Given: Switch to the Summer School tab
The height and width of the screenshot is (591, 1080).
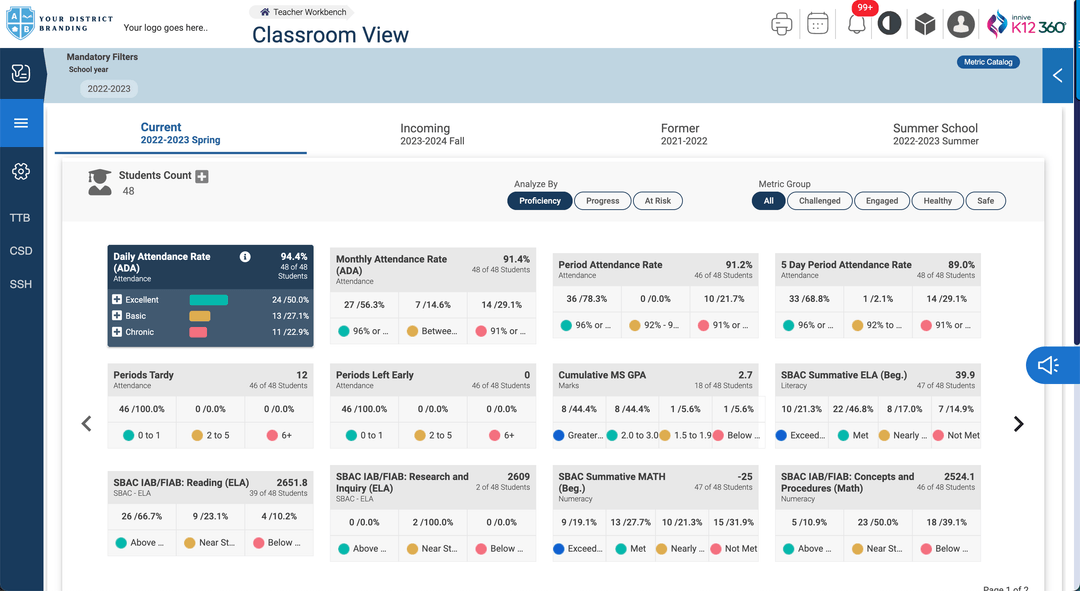Looking at the screenshot, I should pos(935,134).
